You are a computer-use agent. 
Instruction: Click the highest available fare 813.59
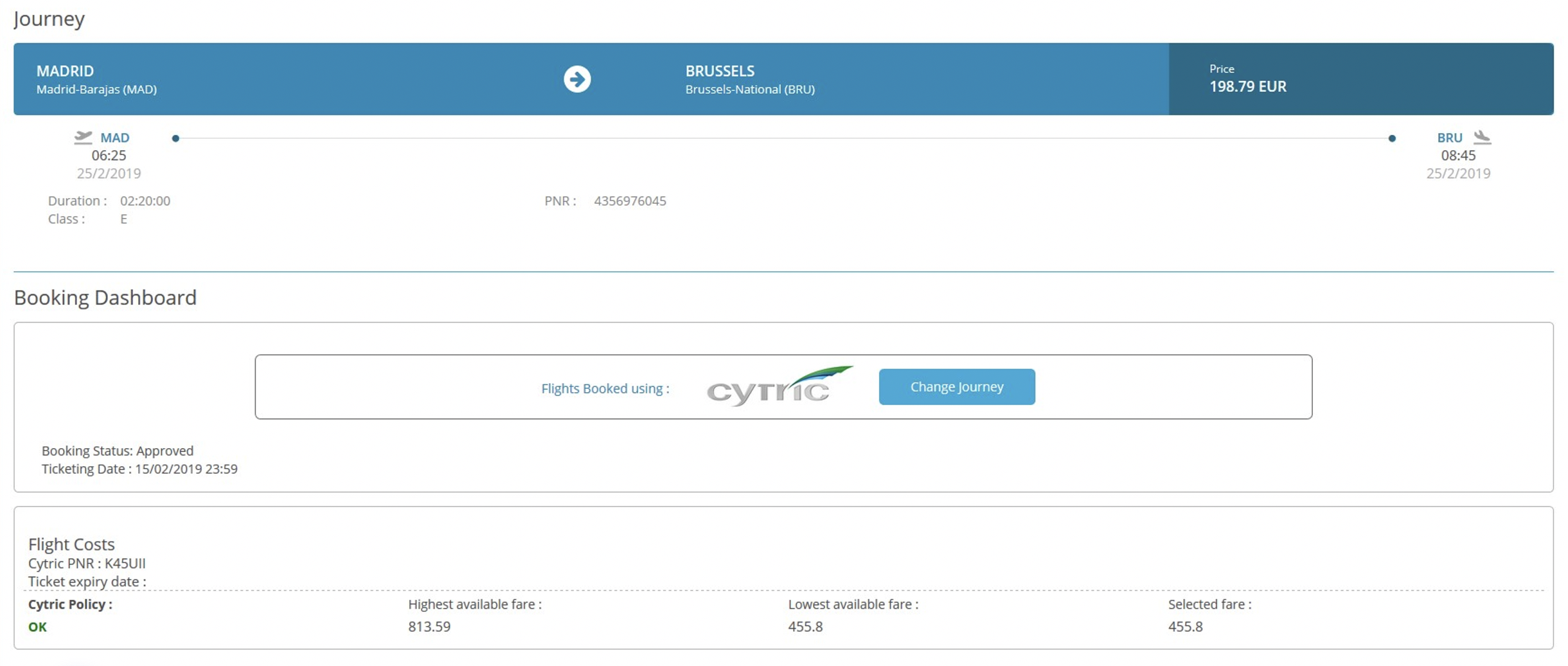[x=429, y=627]
